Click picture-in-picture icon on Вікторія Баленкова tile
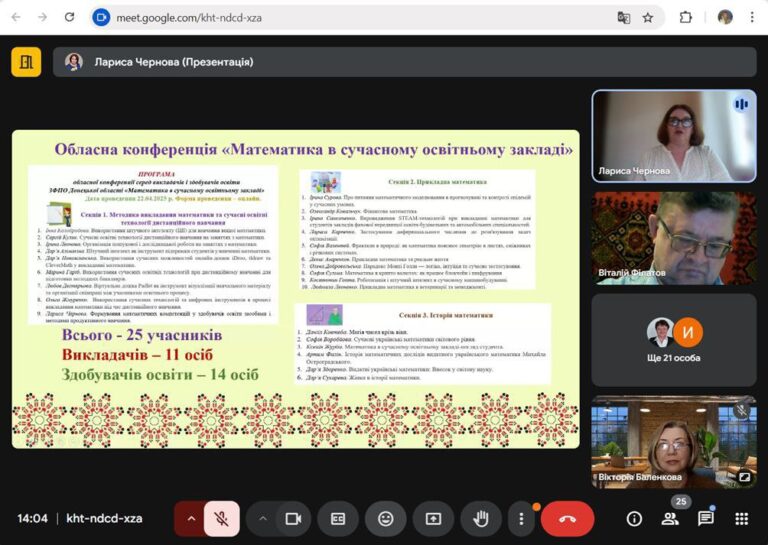The image size is (768, 545). click(x=744, y=476)
